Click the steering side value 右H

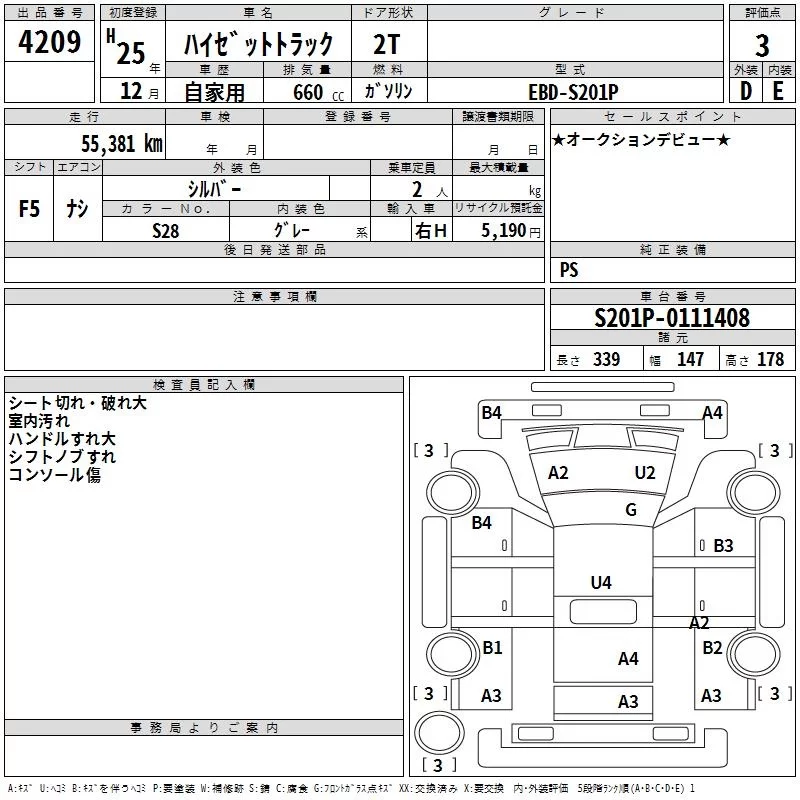click(431, 231)
